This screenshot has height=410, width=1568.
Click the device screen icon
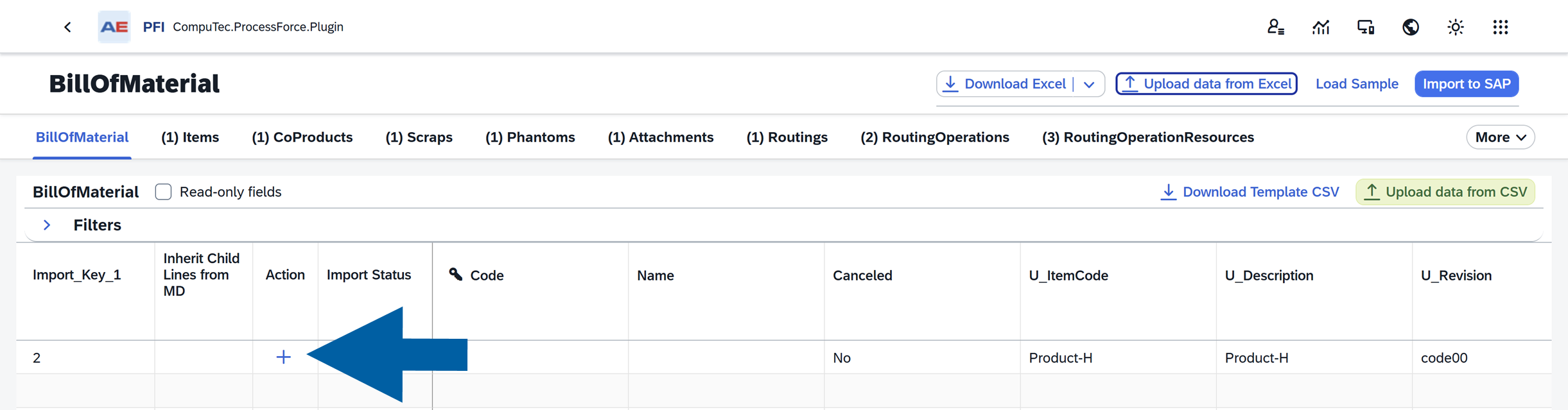pos(1365,27)
